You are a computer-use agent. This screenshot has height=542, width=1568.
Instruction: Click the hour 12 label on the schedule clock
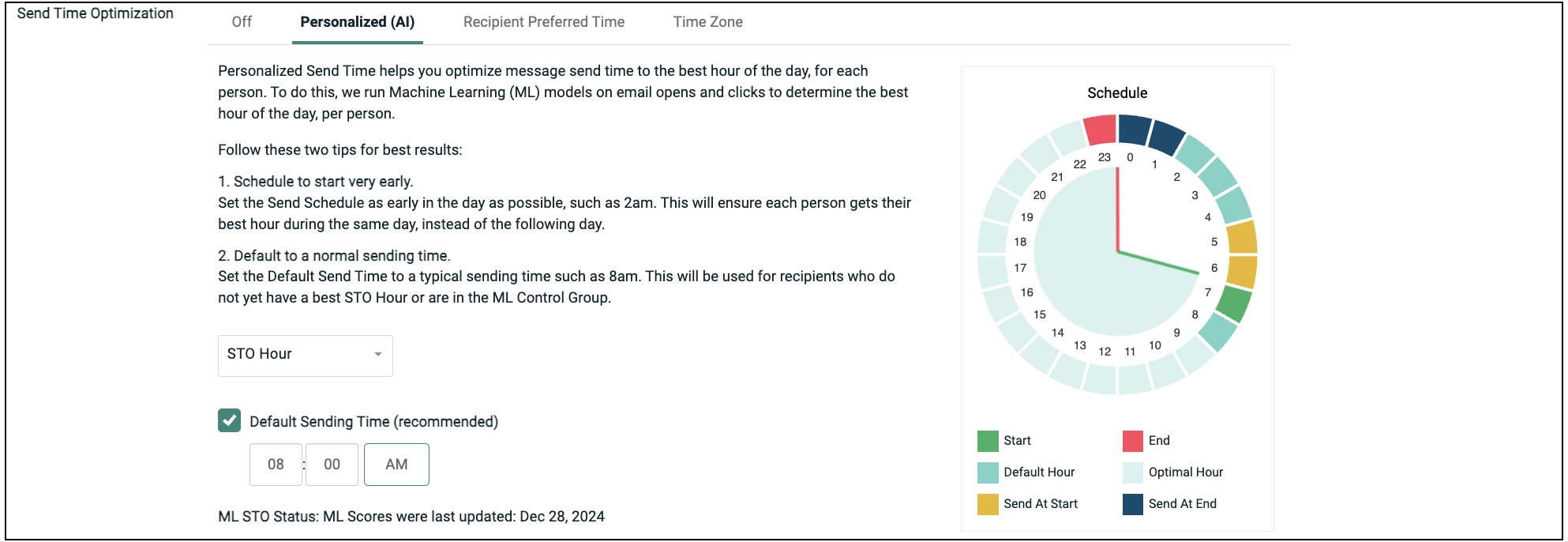[x=1105, y=352]
